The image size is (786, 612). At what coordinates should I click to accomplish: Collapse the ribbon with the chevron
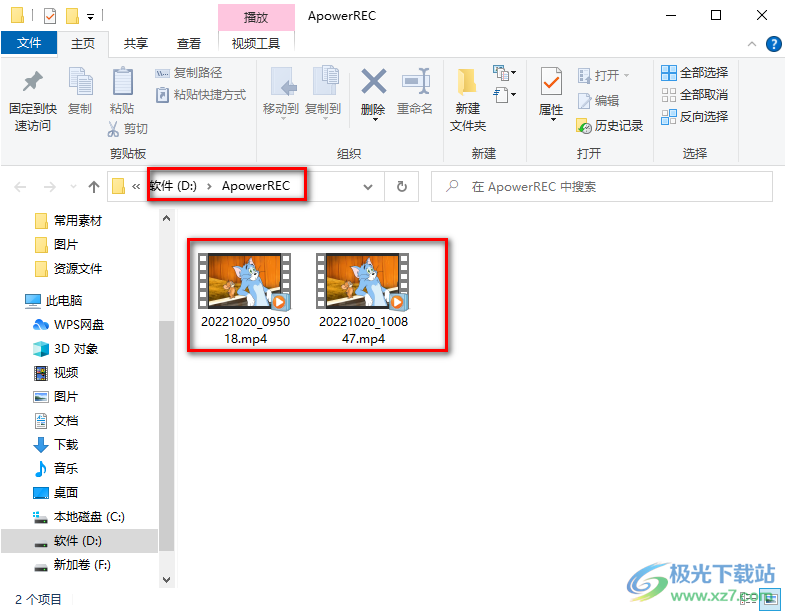(751, 44)
